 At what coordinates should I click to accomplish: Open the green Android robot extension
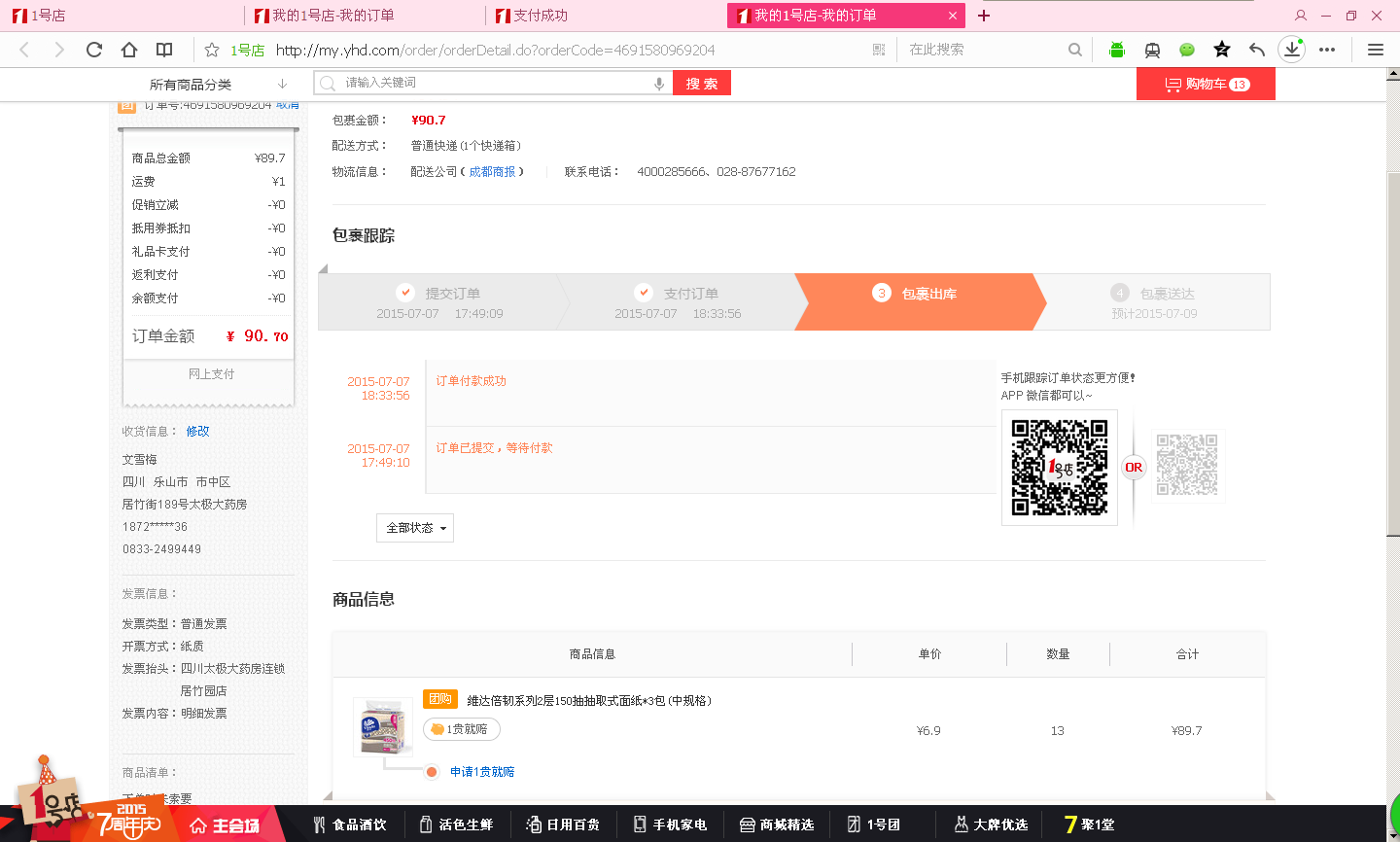pos(1117,50)
